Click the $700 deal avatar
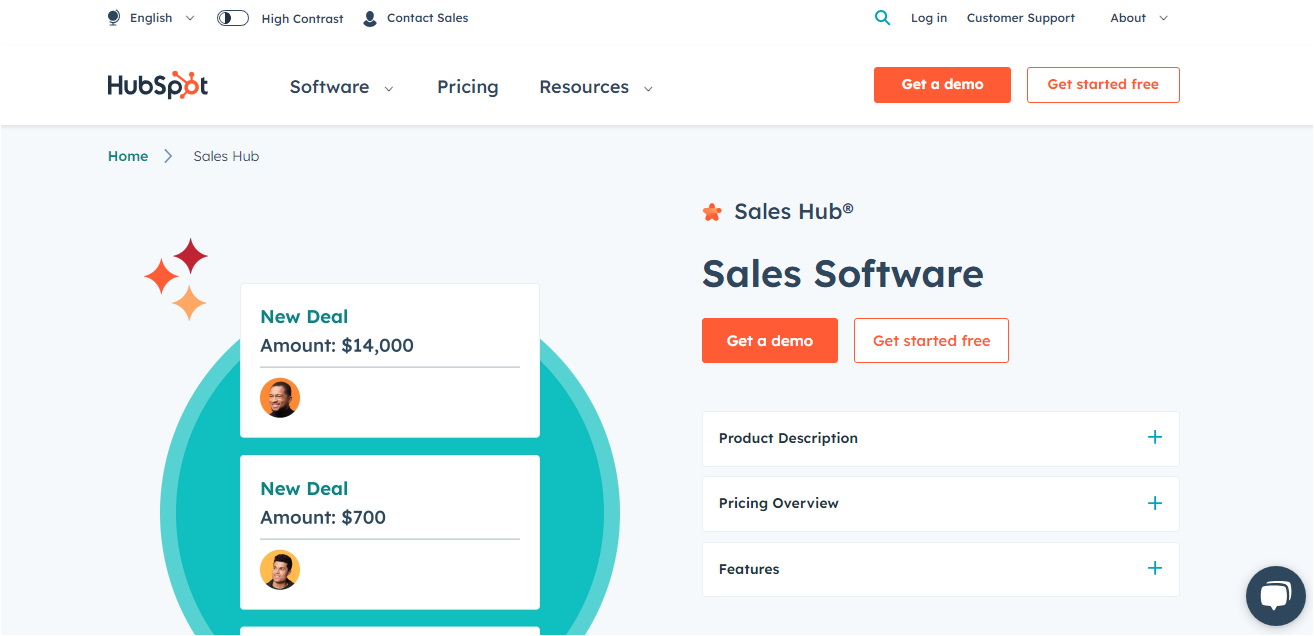The image size is (1314, 636). (x=280, y=570)
